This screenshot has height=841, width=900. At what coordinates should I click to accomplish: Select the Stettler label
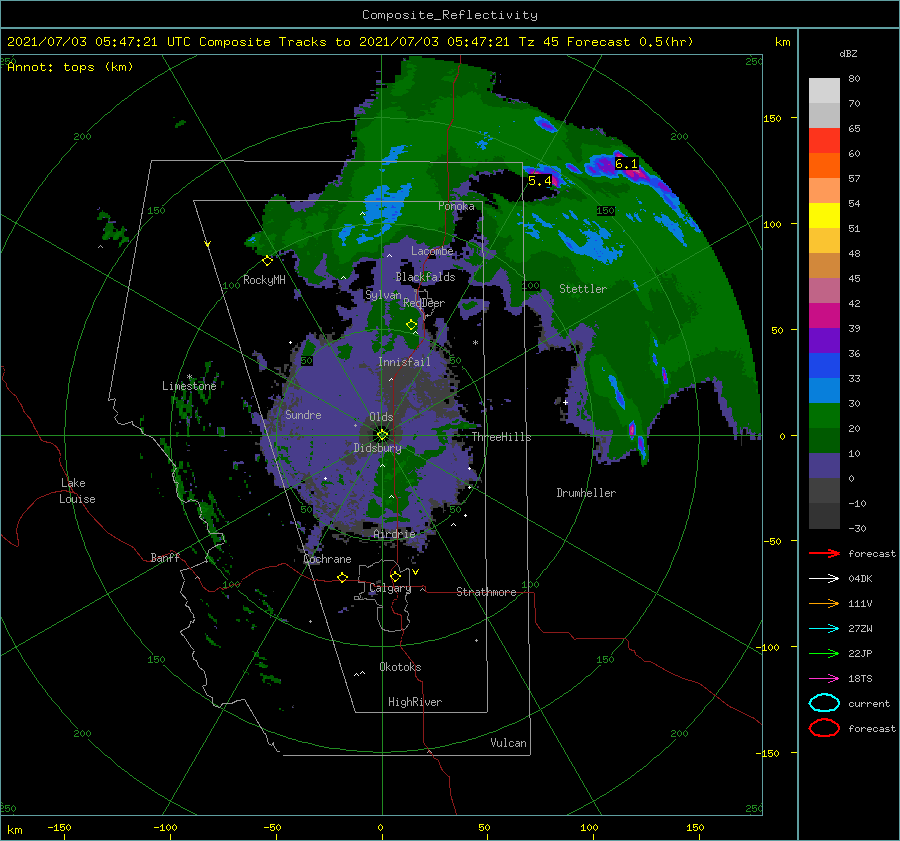point(583,289)
